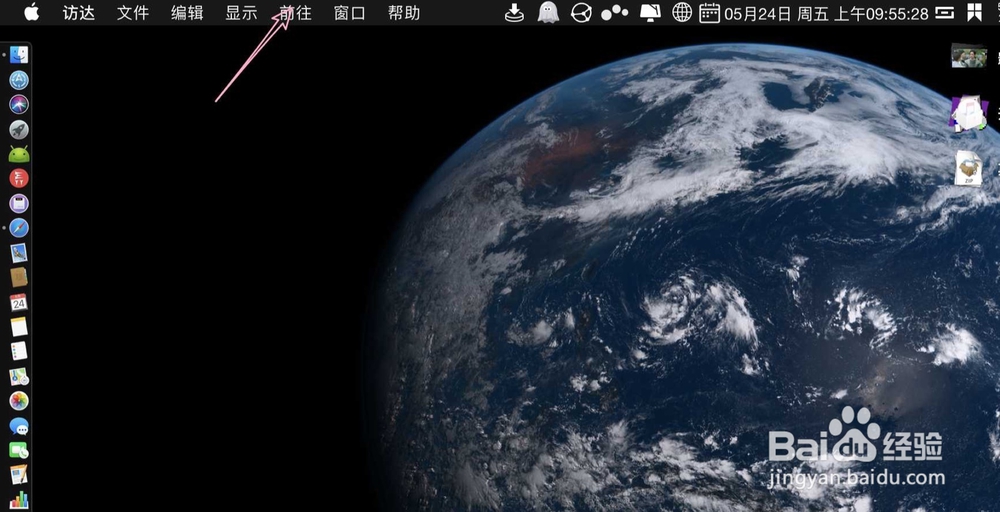
Task: Open the red round app icon in Dock
Action: 19,179
